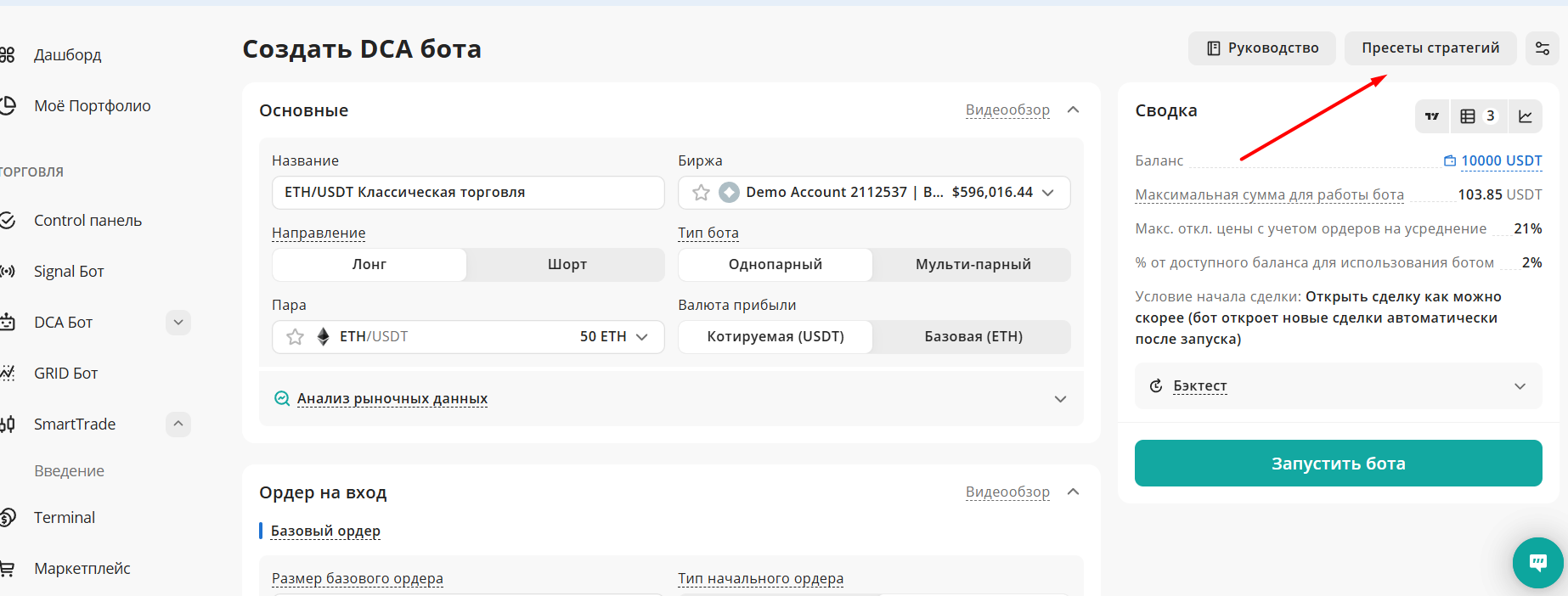
Task: Open the settings sliders icon at top right
Action: coord(1543,48)
